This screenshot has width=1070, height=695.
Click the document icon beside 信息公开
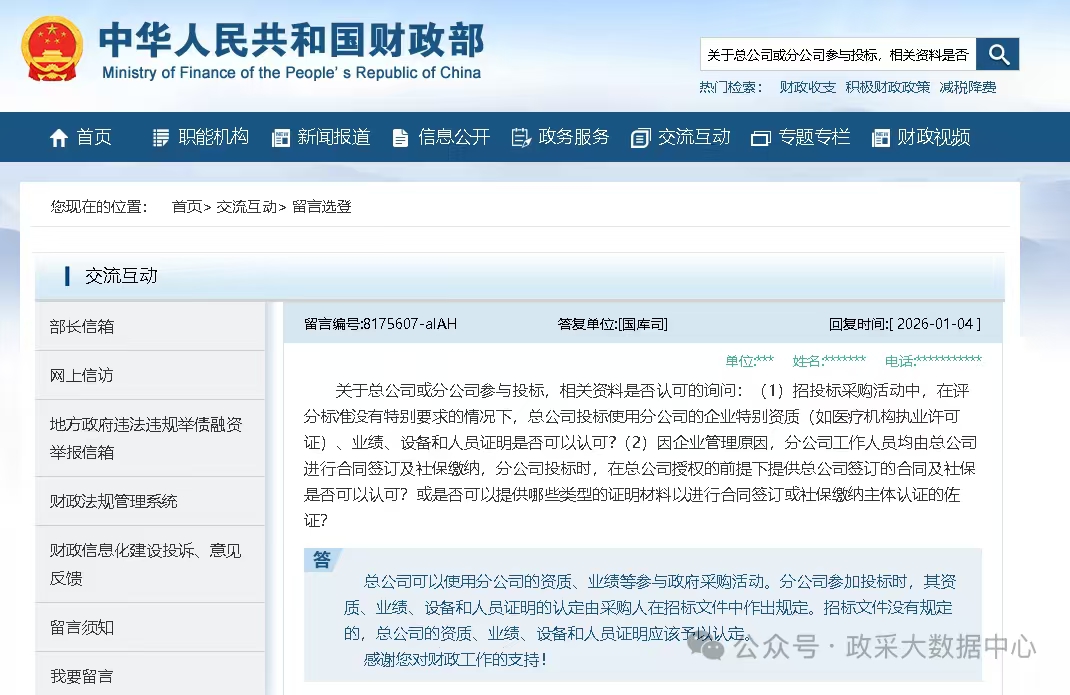[x=401, y=138]
